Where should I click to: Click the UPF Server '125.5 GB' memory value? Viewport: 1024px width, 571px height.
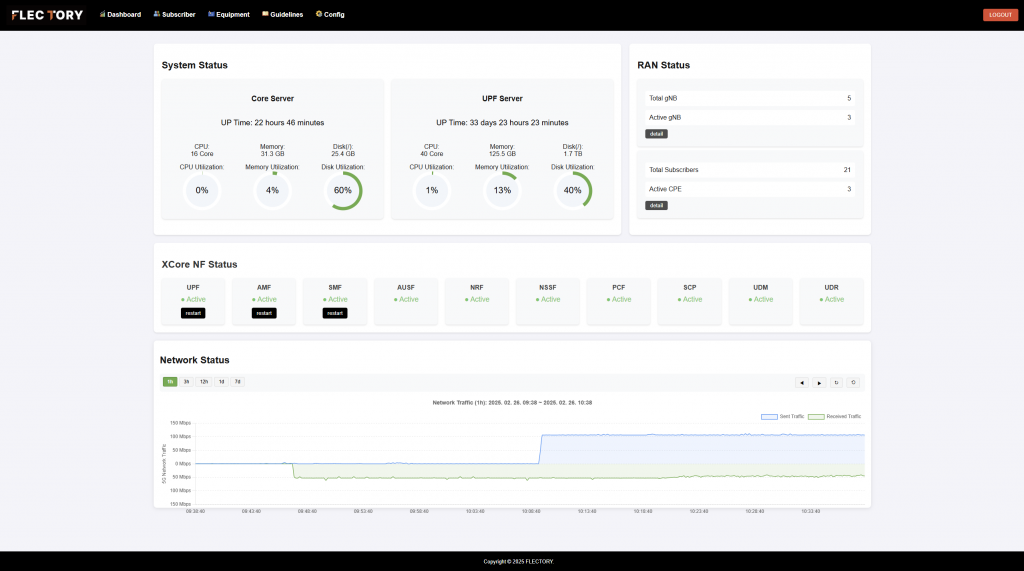click(x=502, y=154)
